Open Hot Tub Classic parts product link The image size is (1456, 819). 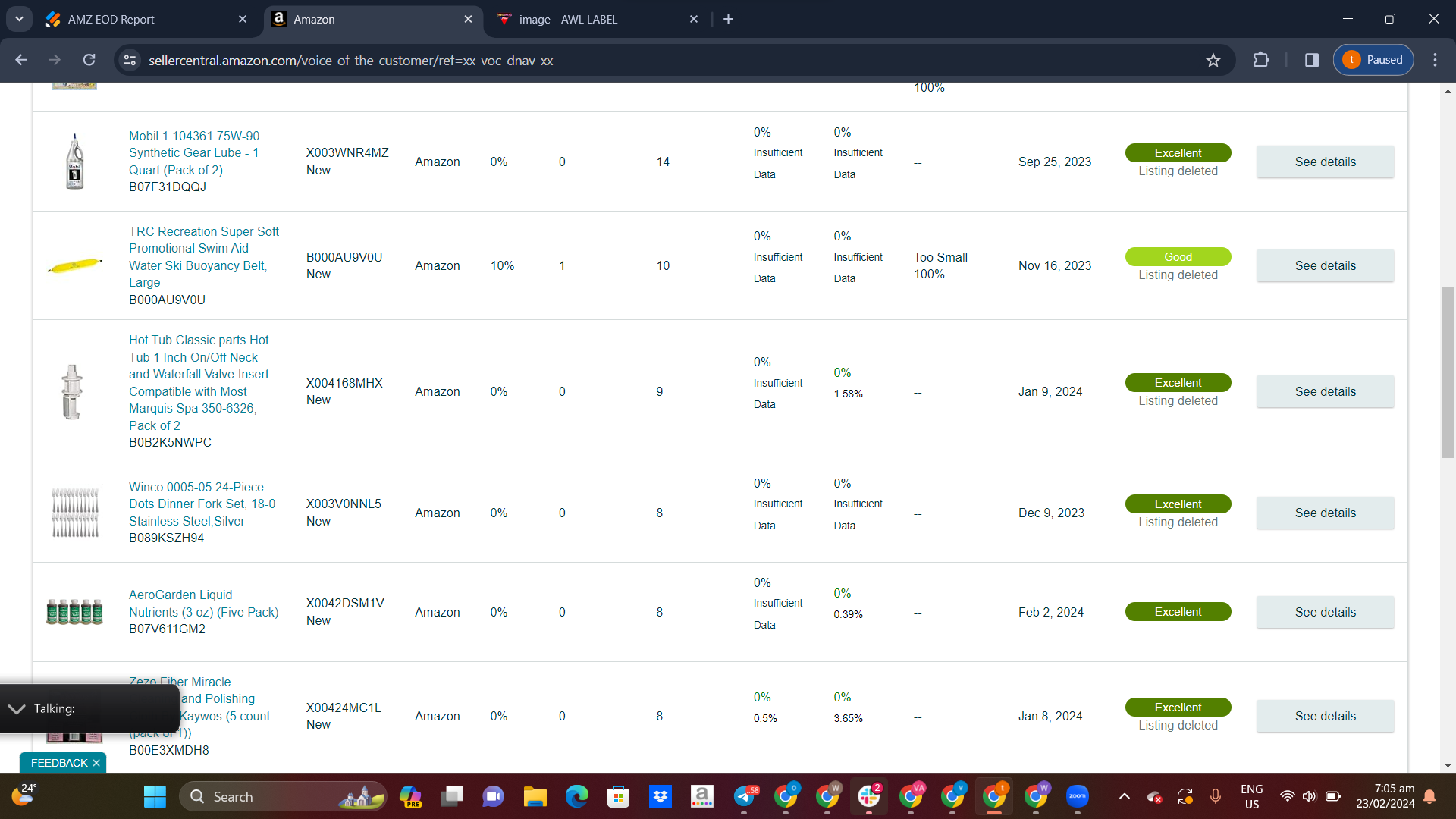199,383
